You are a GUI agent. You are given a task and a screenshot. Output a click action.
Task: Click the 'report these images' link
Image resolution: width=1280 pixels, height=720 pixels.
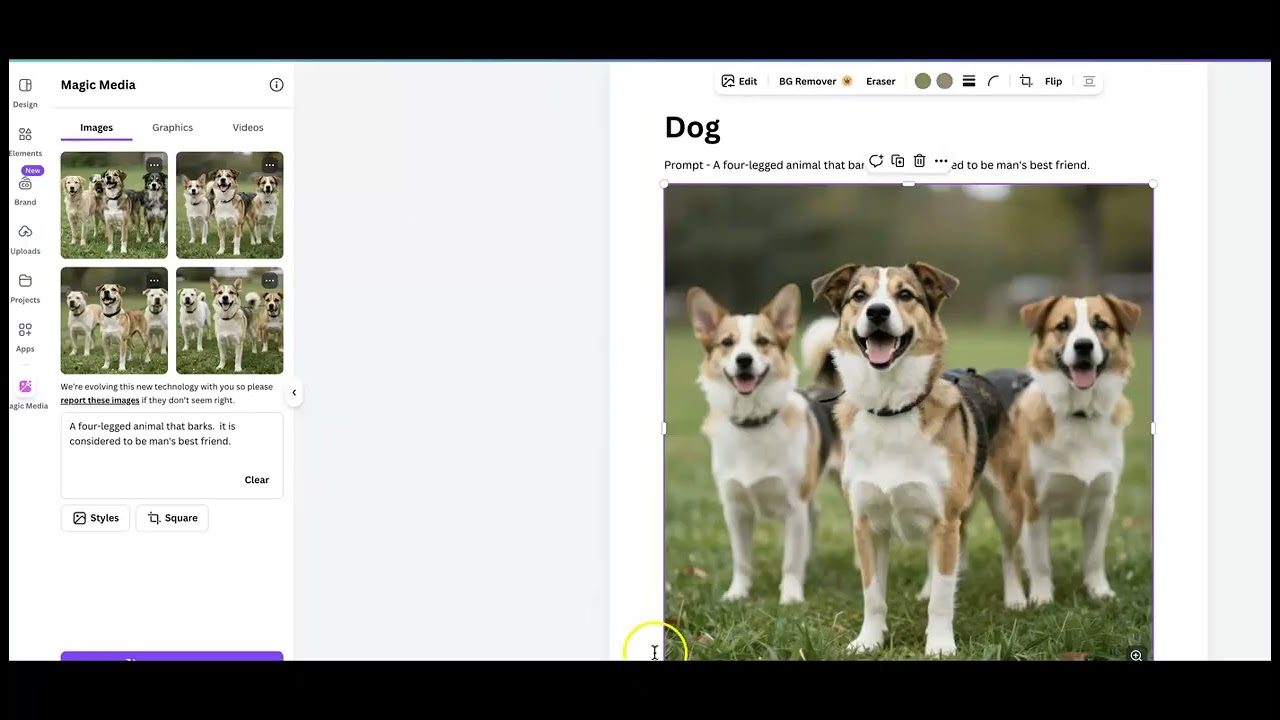pos(100,400)
